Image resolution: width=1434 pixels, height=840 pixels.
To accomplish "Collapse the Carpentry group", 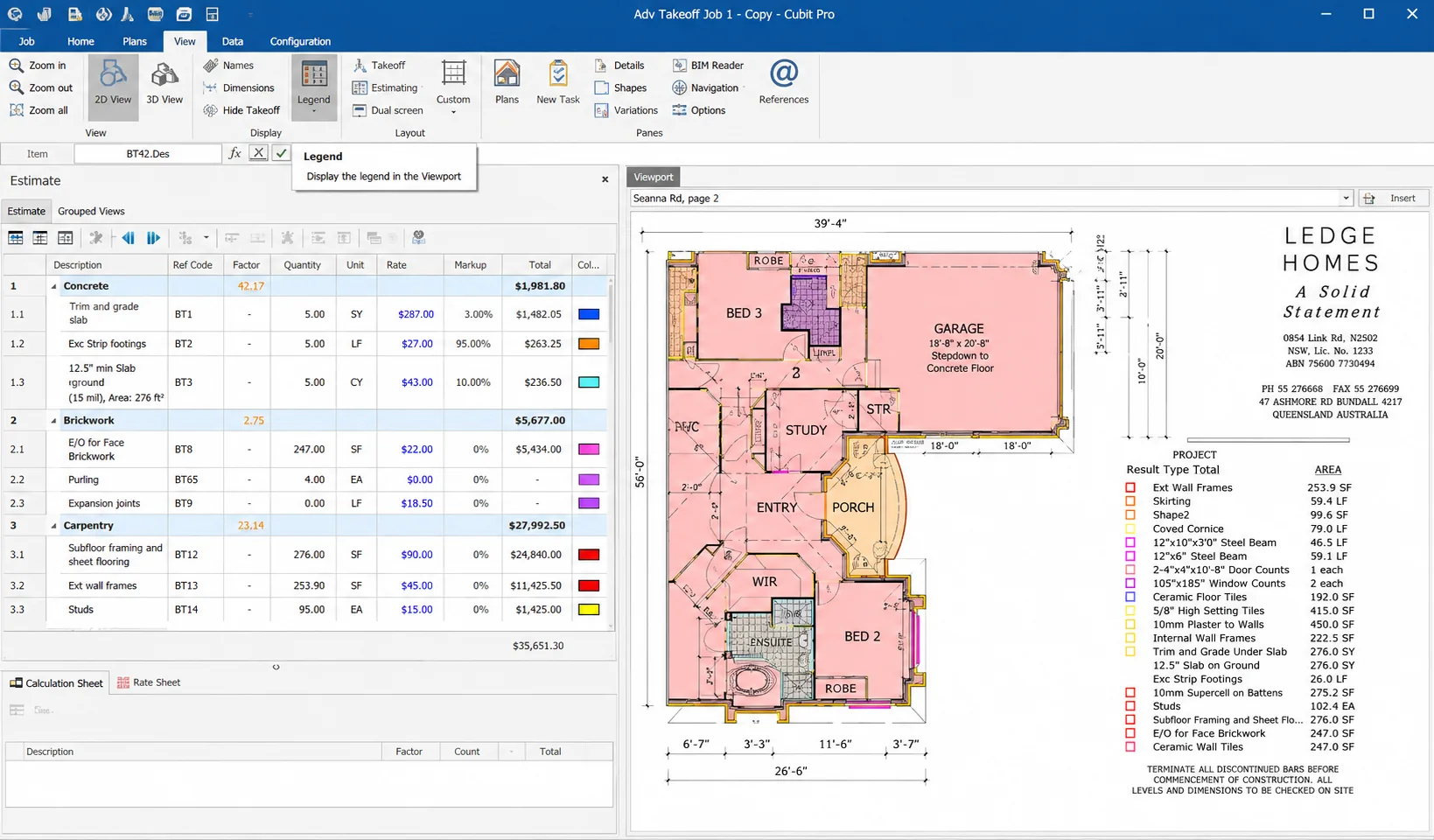I will coord(53,526).
